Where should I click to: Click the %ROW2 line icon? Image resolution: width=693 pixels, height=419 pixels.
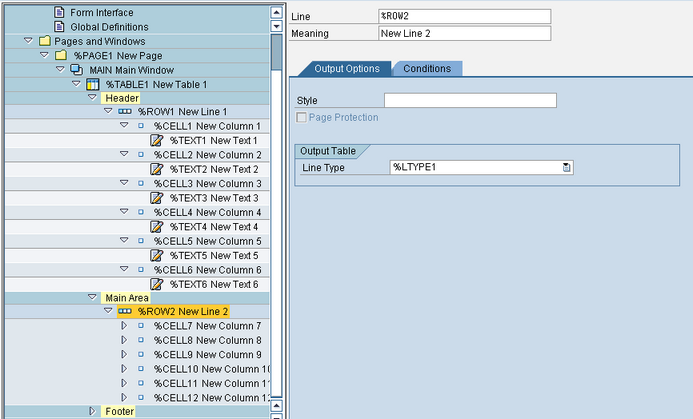125,311
